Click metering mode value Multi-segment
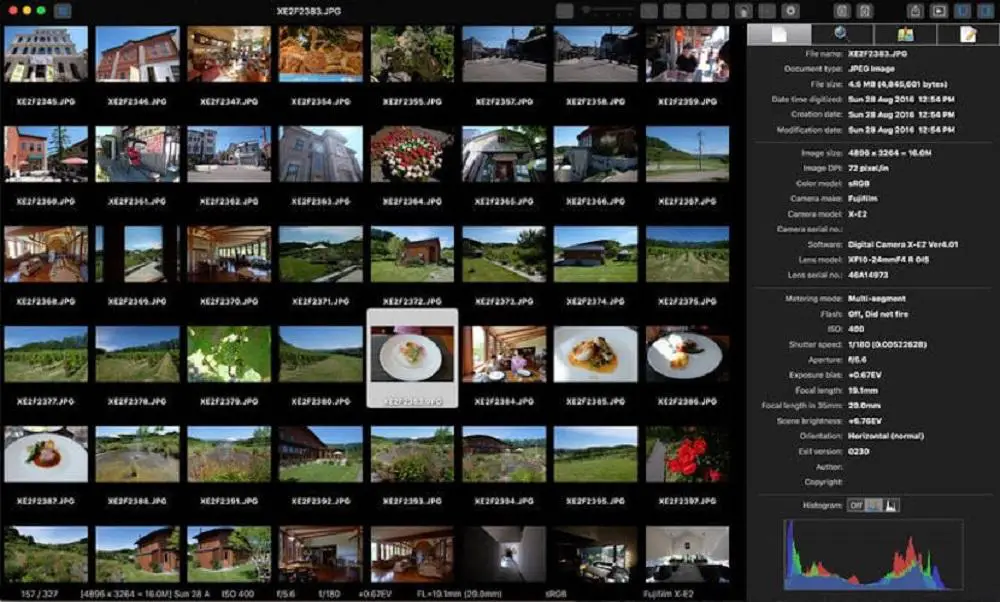Screen dimensions: 1000x602 click(x=877, y=298)
